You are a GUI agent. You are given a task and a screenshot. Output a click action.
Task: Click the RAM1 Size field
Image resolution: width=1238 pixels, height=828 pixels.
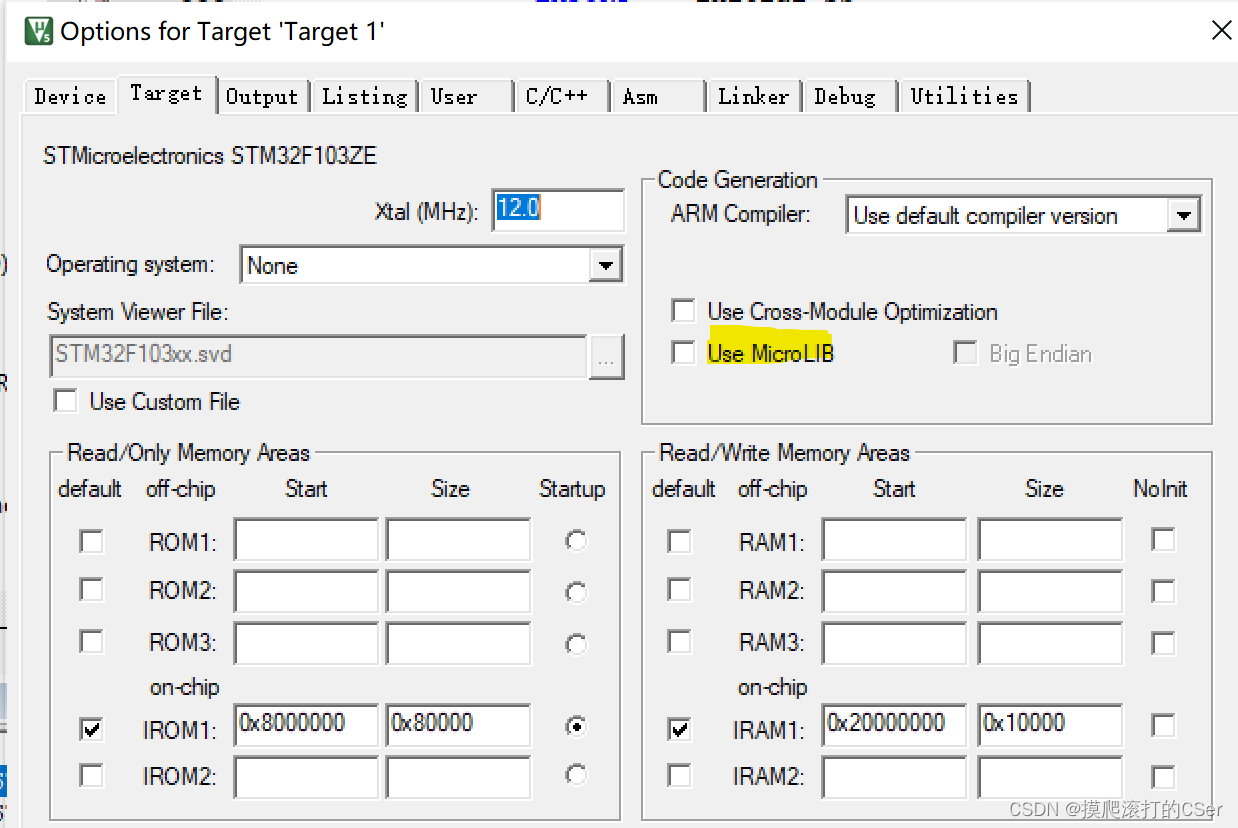[x=1050, y=540]
